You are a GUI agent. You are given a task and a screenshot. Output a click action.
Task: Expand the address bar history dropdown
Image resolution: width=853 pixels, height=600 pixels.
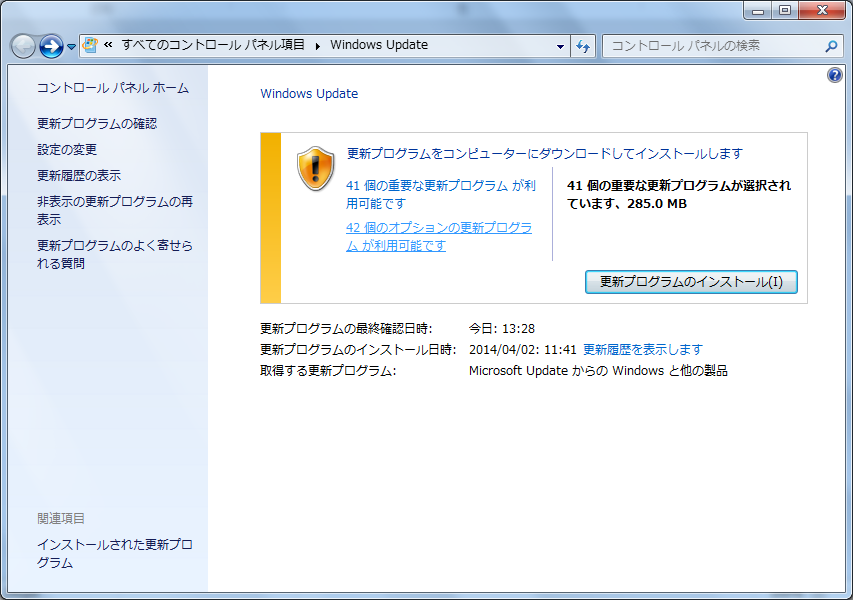click(560, 46)
